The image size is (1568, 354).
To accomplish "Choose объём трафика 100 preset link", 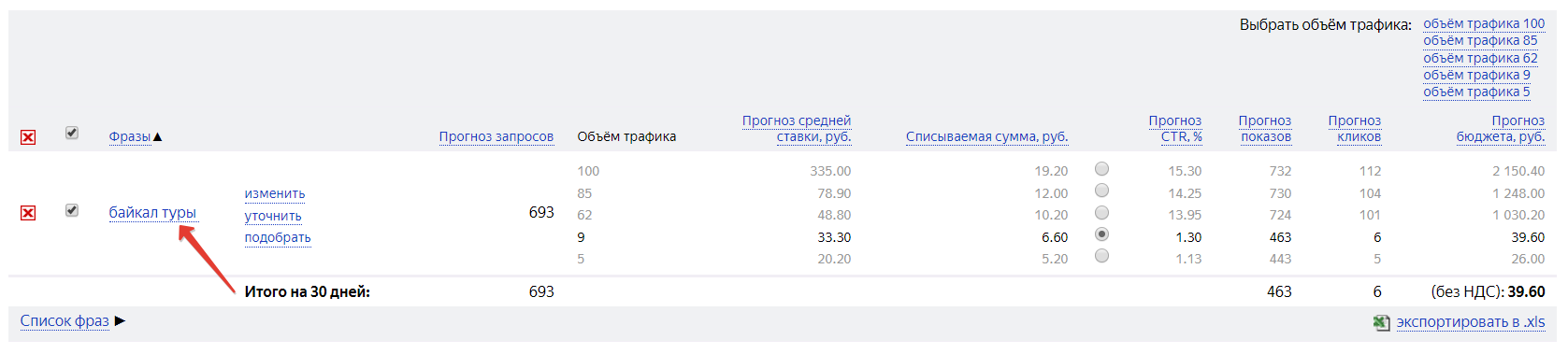I will pos(1484,23).
